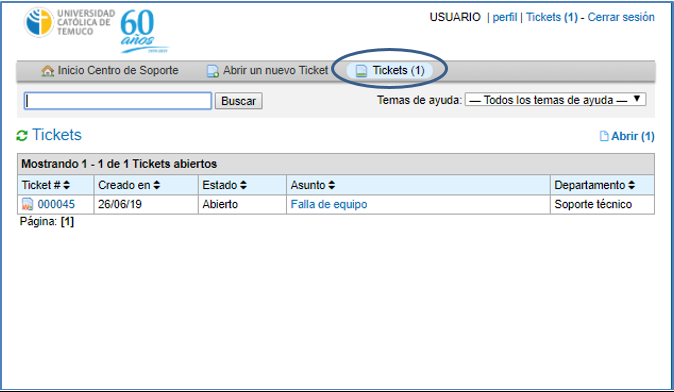
Task: Sort by Creado en using its sort arrows
Action: (x=156, y=185)
